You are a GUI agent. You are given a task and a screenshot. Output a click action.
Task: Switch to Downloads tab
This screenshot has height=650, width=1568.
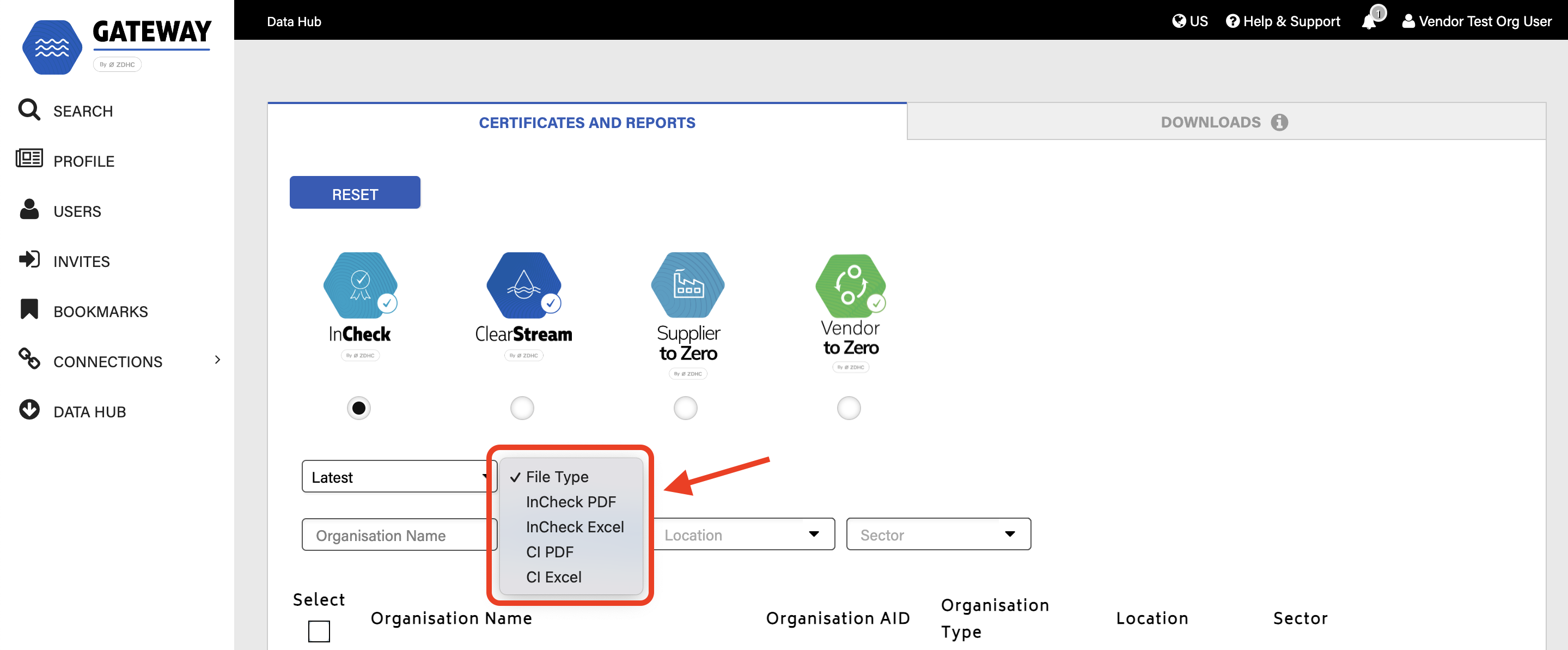pos(1226,122)
